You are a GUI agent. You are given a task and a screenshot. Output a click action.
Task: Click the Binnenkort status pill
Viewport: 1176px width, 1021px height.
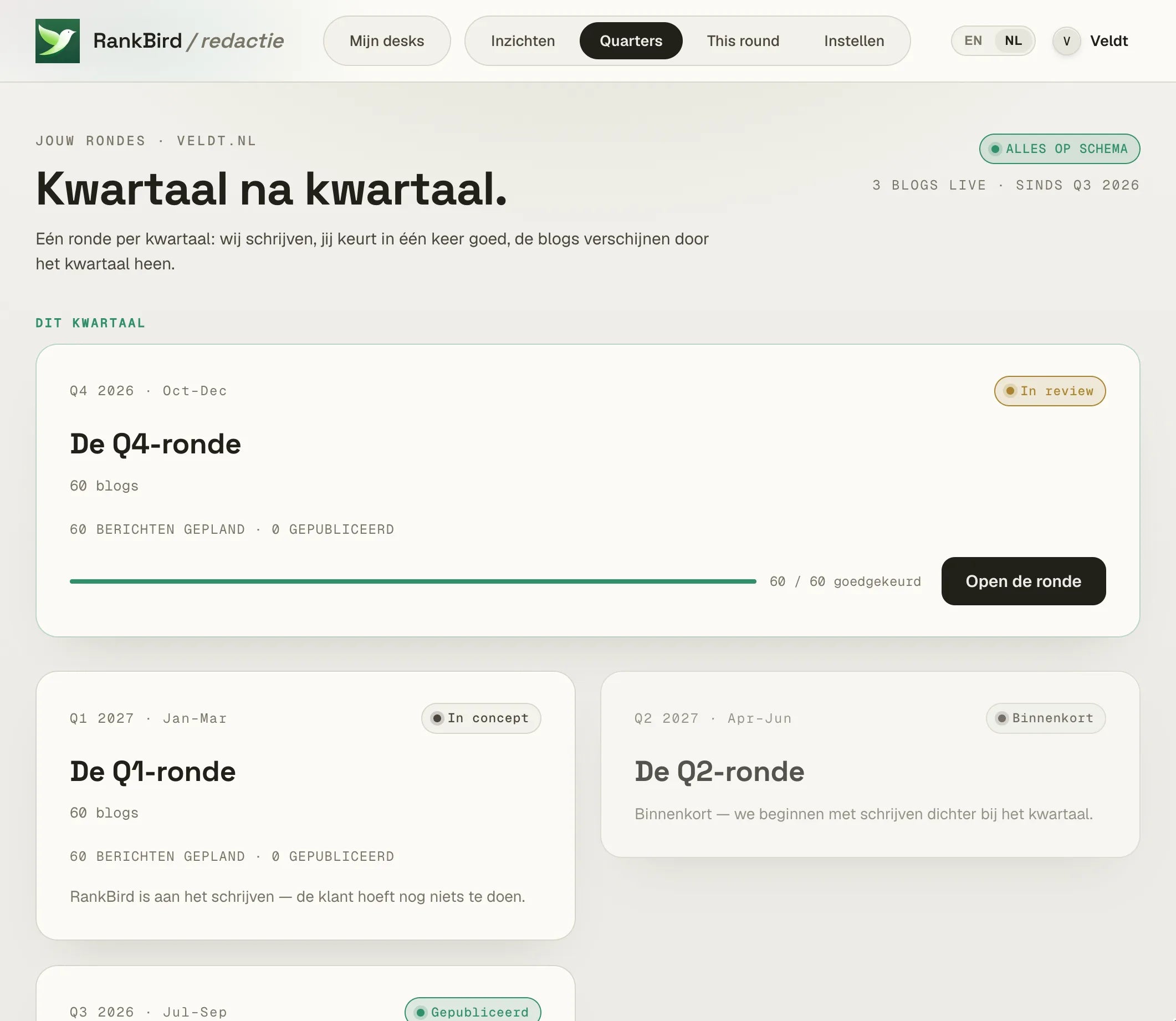pyautogui.click(x=1046, y=718)
